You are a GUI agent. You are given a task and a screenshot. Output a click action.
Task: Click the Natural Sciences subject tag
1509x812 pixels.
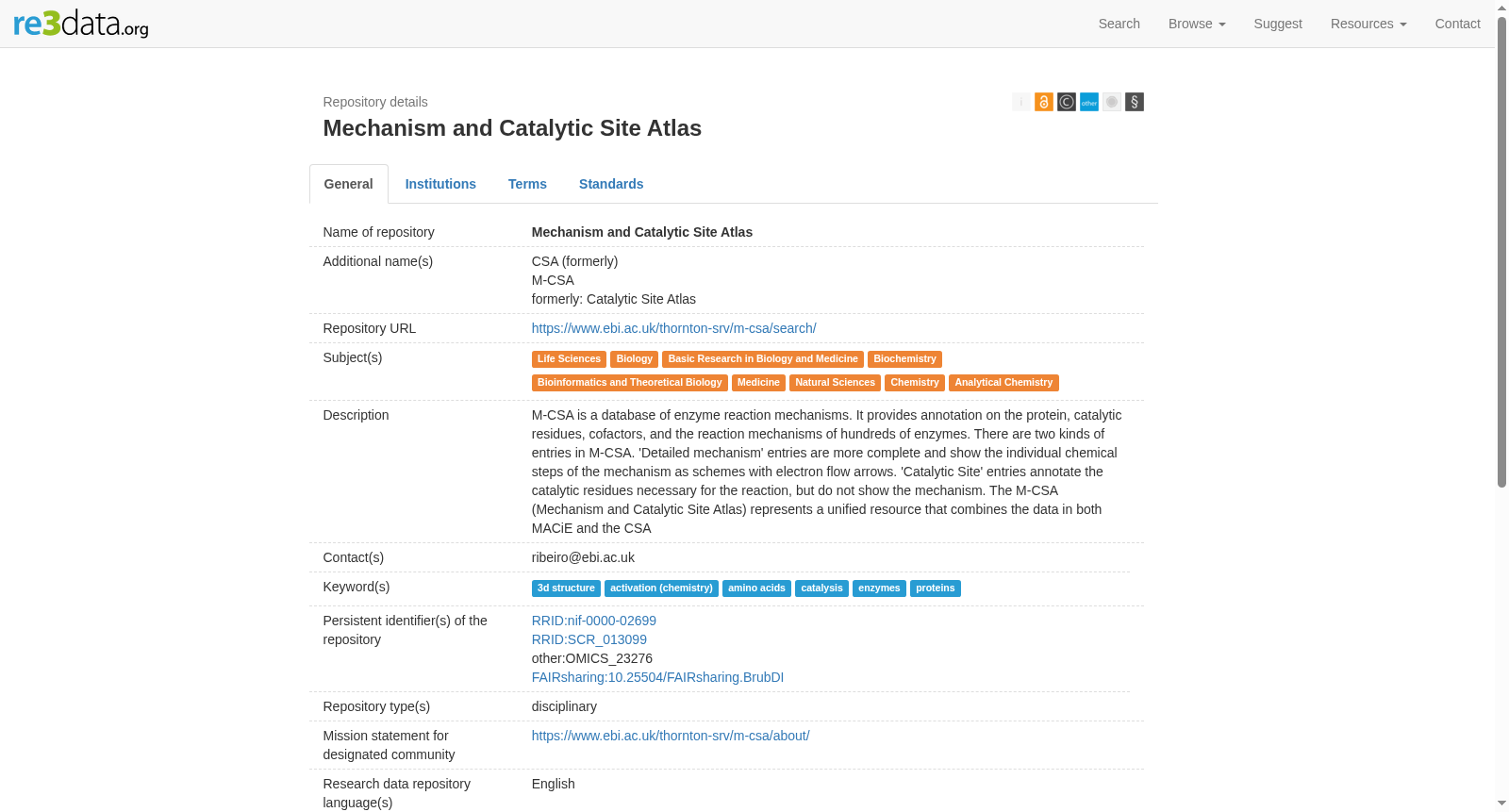click(x=835, y=383)
